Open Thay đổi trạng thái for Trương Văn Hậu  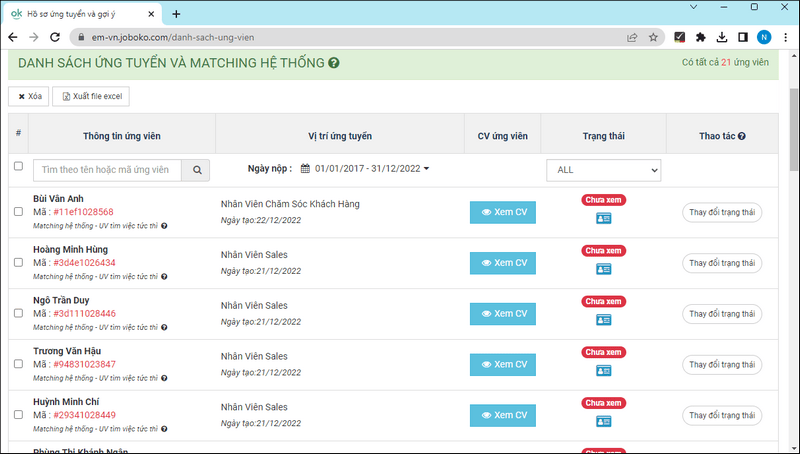[722, 364]
